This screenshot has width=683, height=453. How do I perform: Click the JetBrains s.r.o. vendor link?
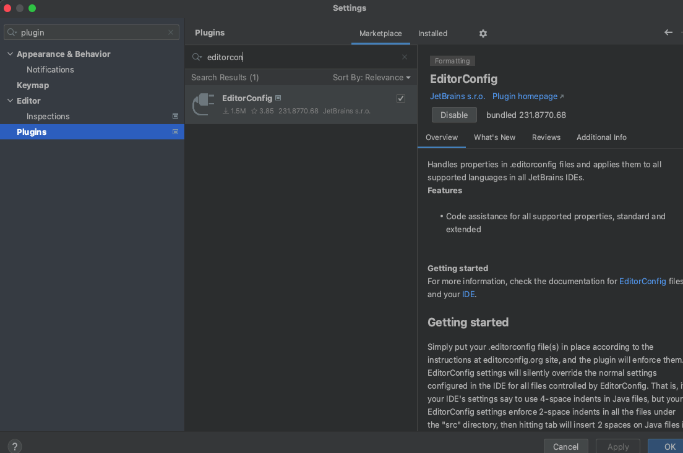point(456,97)
